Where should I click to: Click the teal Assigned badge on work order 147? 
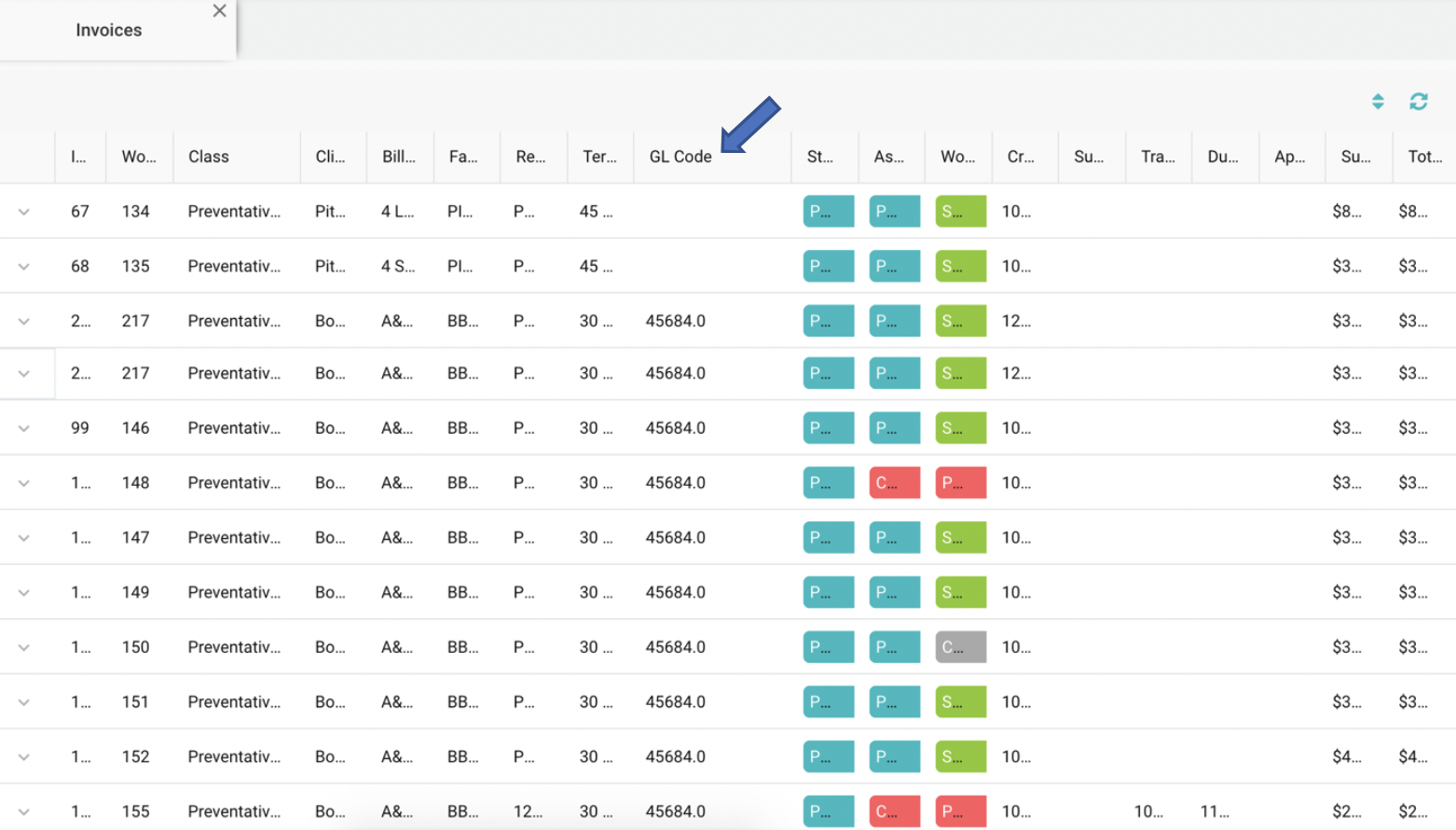(893, 537)
